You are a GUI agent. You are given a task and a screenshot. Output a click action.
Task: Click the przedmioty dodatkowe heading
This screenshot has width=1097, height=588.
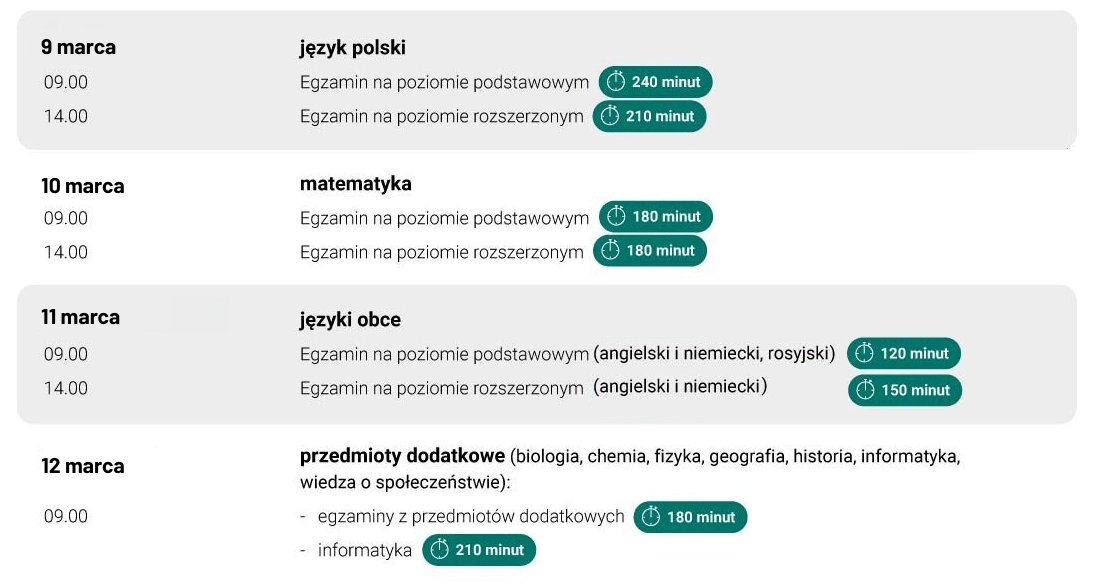pyautogui.click(x=402, y=456)
